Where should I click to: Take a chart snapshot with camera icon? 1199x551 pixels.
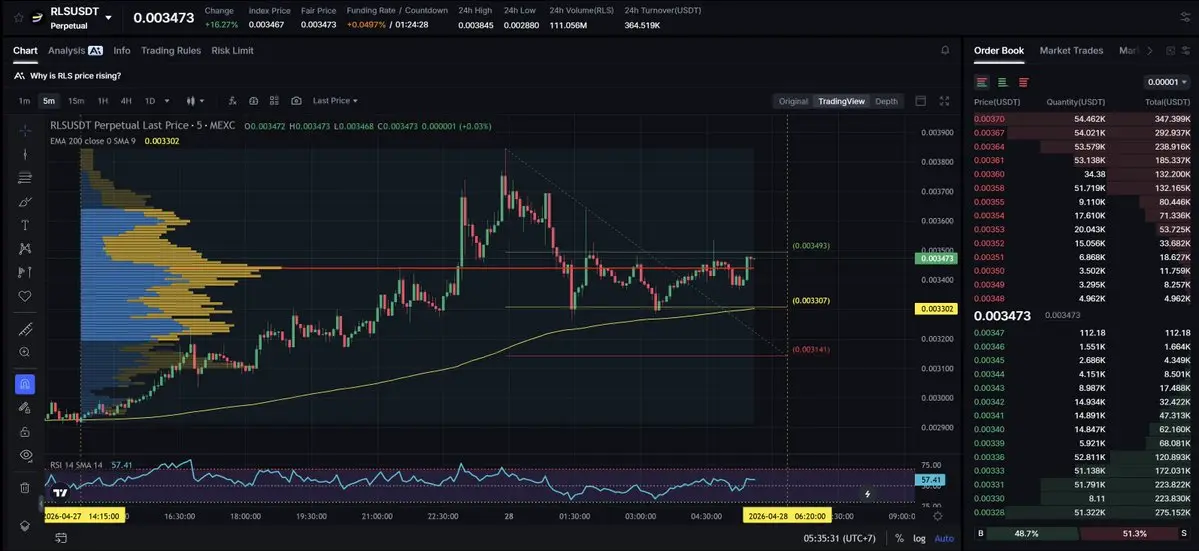(x=296, y=101)
